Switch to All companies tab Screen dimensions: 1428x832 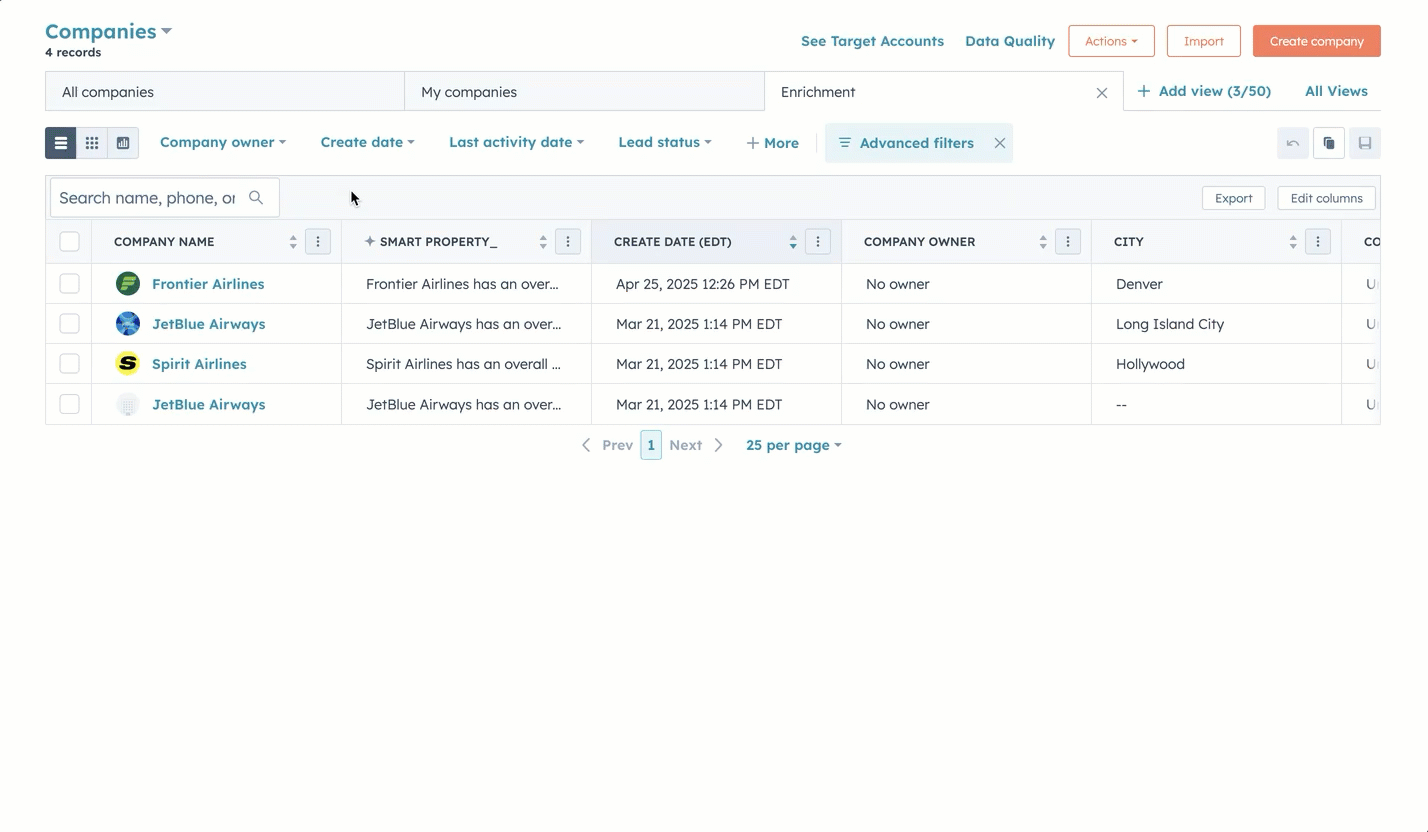(x=225, y=92)
